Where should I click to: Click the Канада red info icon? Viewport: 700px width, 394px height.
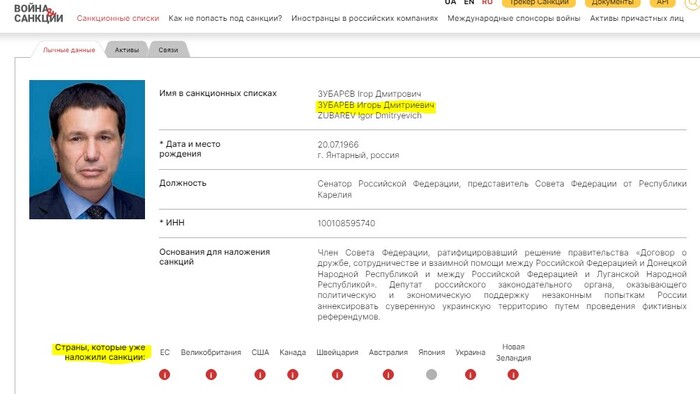click(x=292, y=374)
